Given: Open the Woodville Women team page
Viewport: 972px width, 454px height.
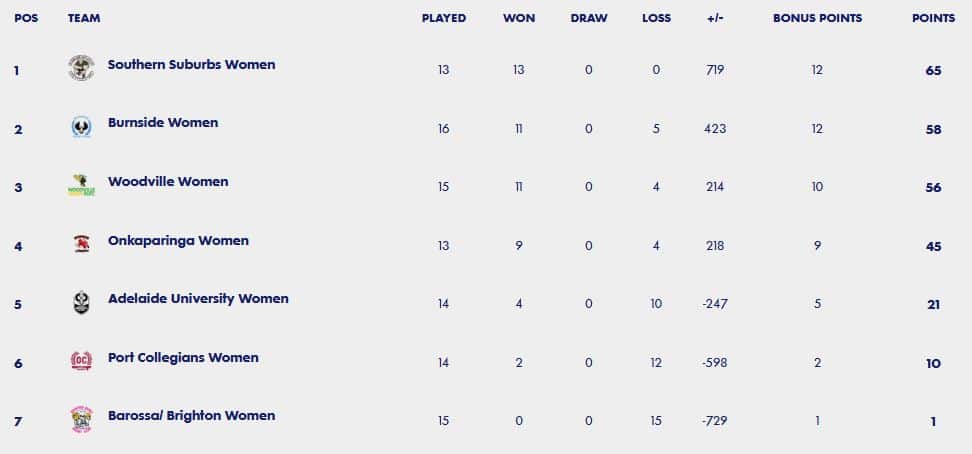Looking at the screenshot, I should (x=168, y=182).
